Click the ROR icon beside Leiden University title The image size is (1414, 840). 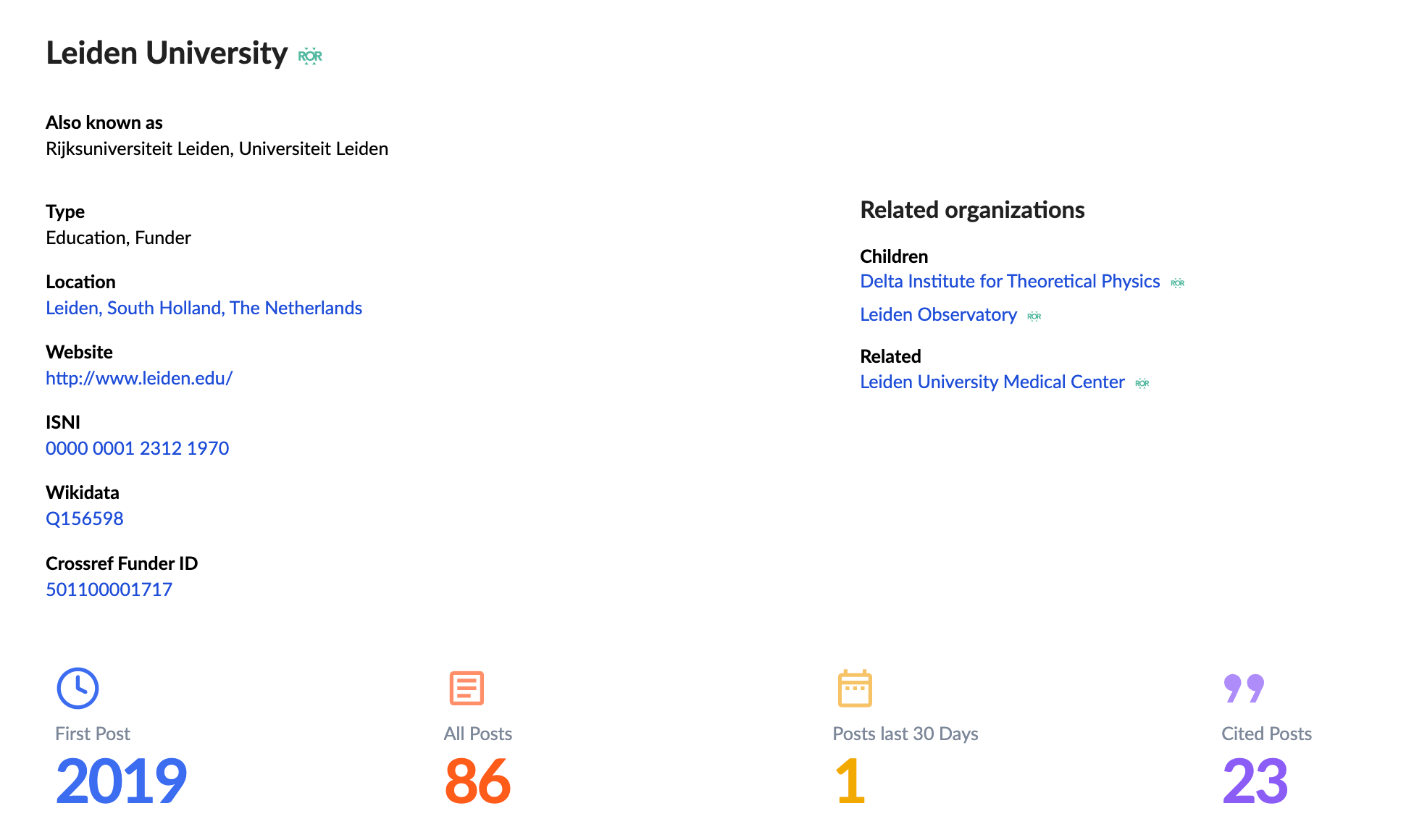[x=310, y=56]
